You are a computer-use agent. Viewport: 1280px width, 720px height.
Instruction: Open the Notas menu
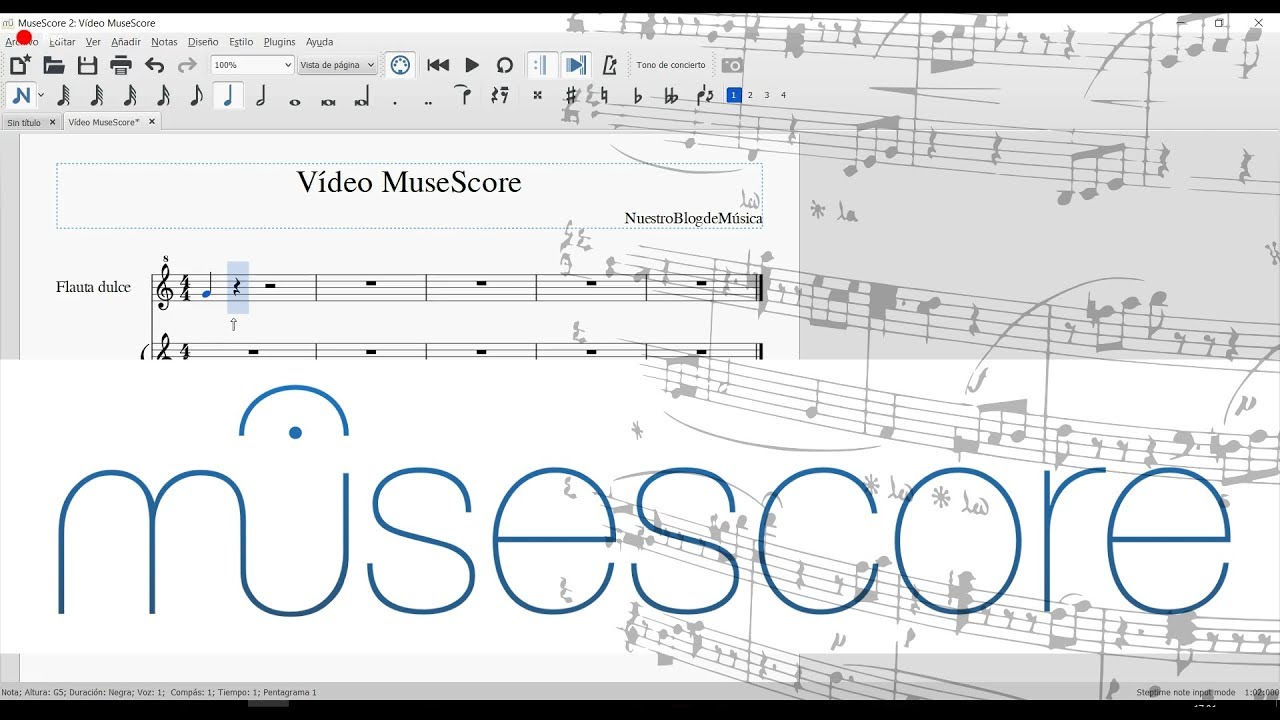164,42
